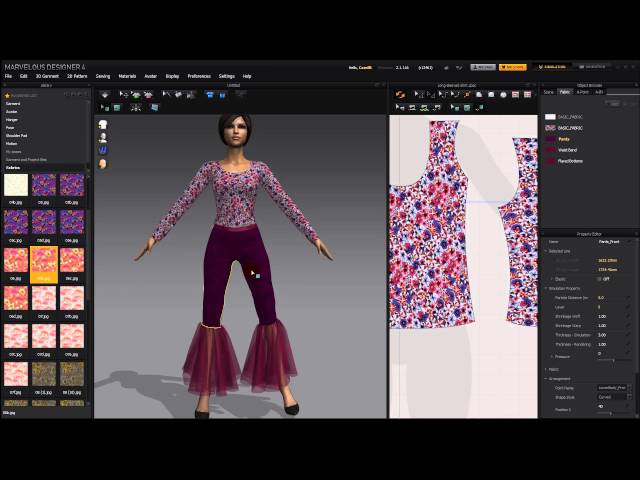Screen dimensions: 640x480
Task: Open the Preferences menu
Action: coord(199,76)
